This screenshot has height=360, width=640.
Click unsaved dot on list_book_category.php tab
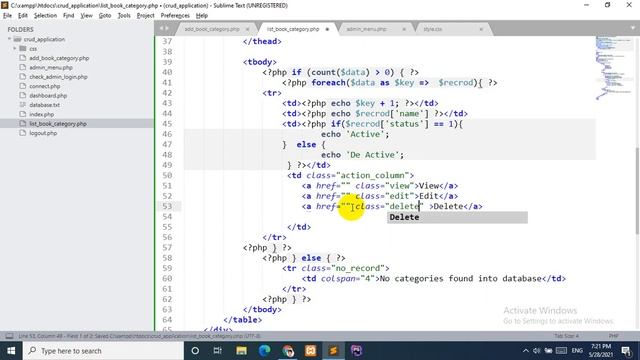point(327,29)
